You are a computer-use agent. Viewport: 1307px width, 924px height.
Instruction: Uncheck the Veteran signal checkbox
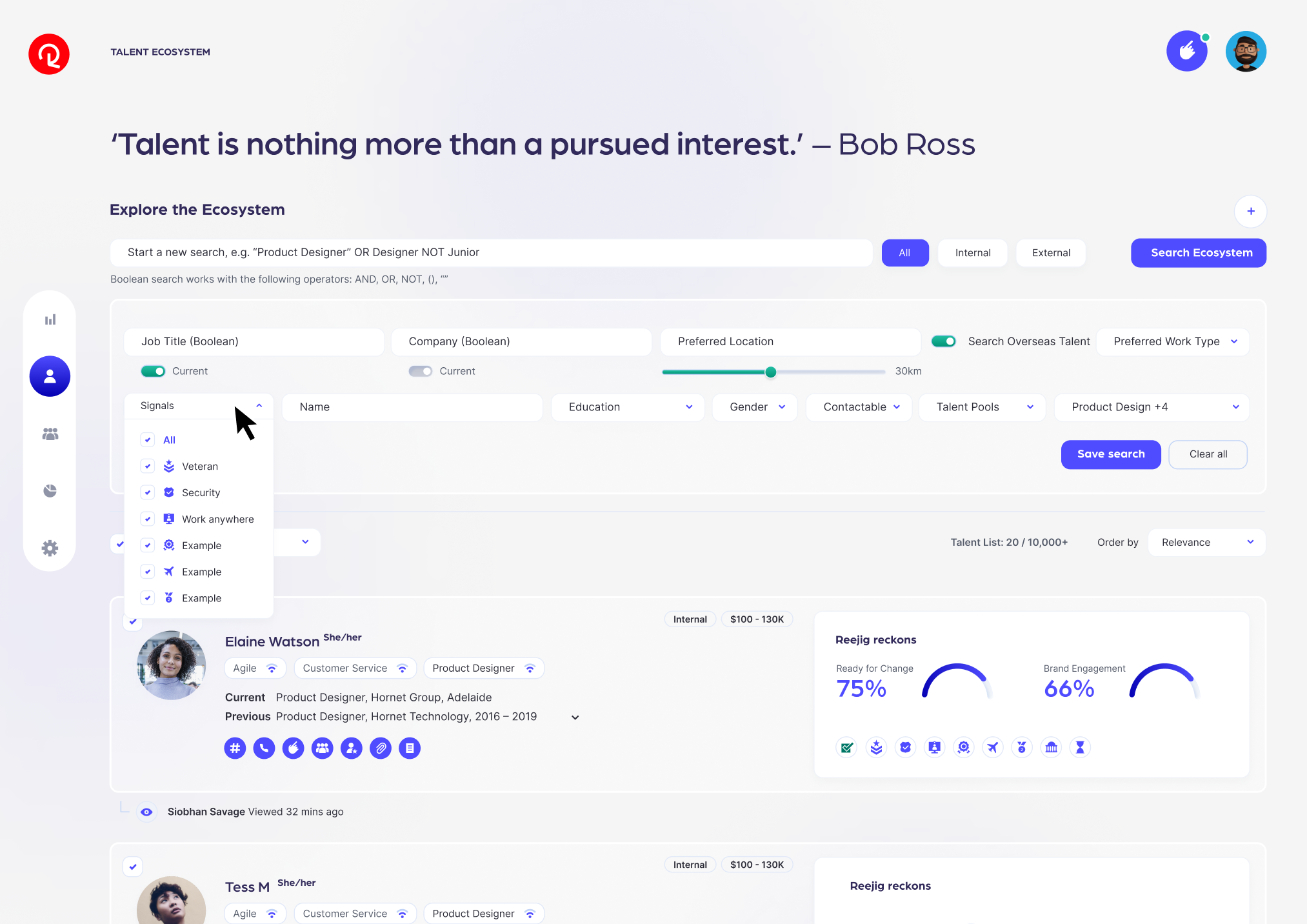click(x=148, y=466)
